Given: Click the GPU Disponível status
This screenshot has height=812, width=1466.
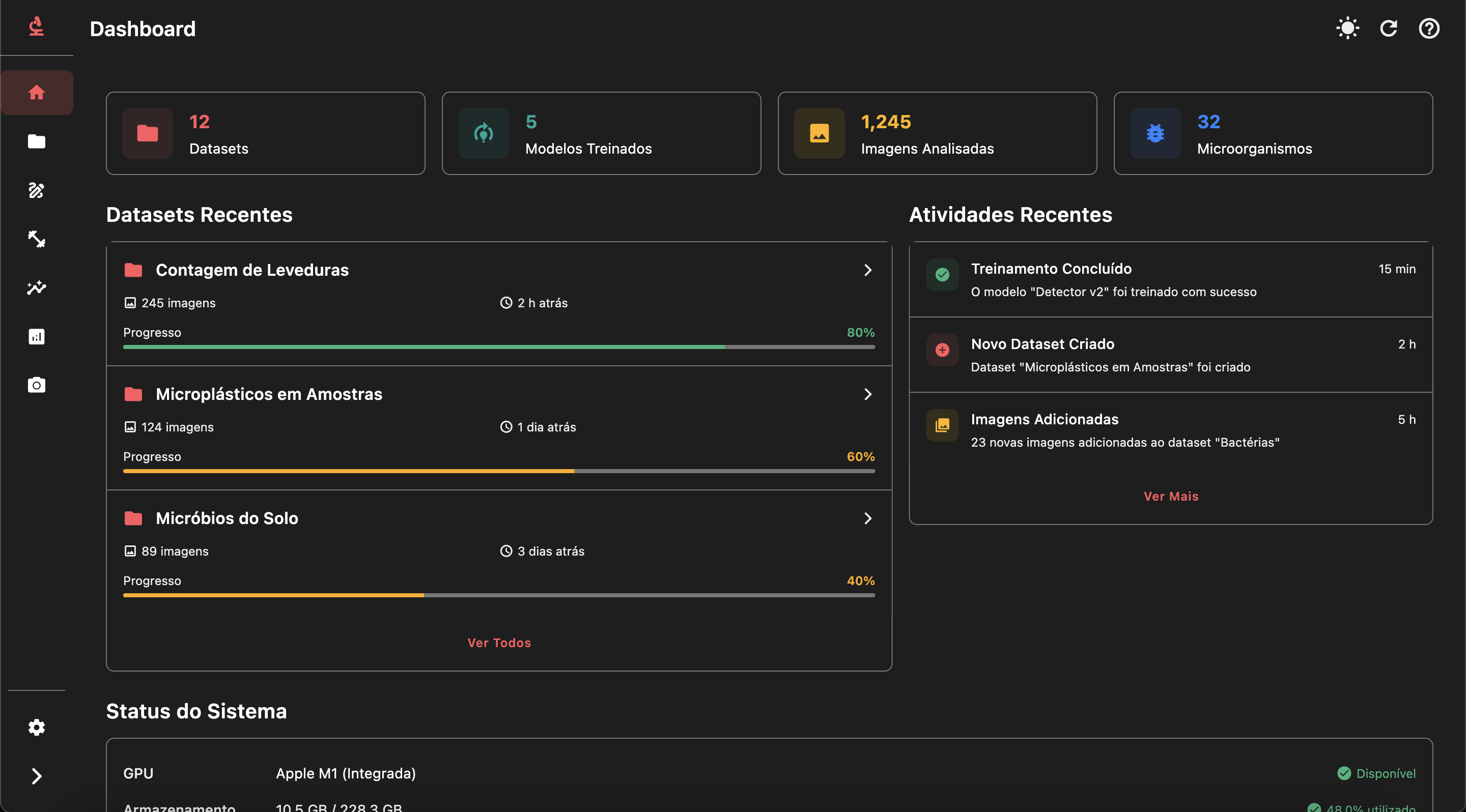Looking at the screenshot, I should pyautogui.click(x=1376, y=773).
